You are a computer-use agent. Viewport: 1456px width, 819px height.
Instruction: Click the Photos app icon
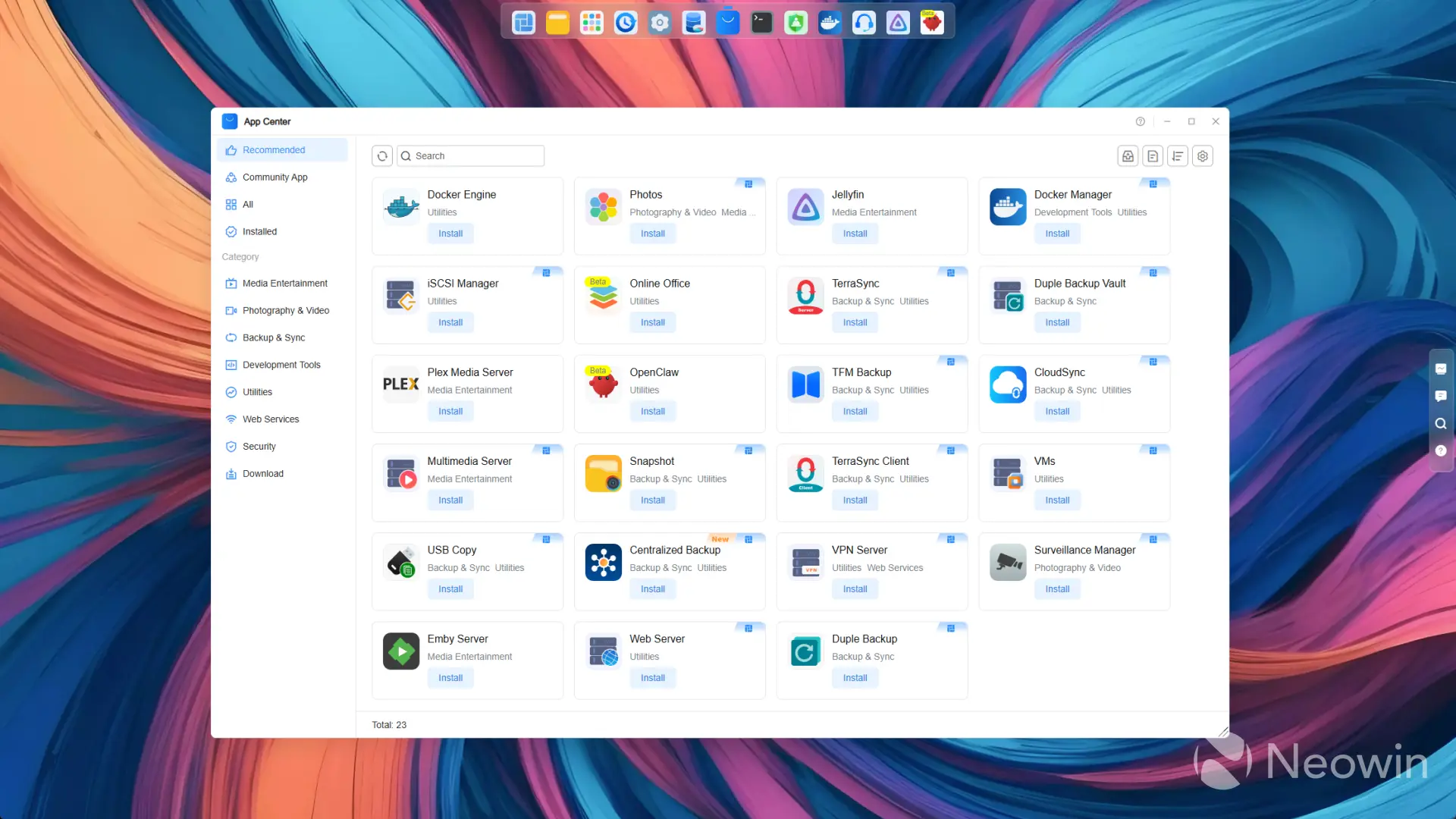tap(604, 207)
